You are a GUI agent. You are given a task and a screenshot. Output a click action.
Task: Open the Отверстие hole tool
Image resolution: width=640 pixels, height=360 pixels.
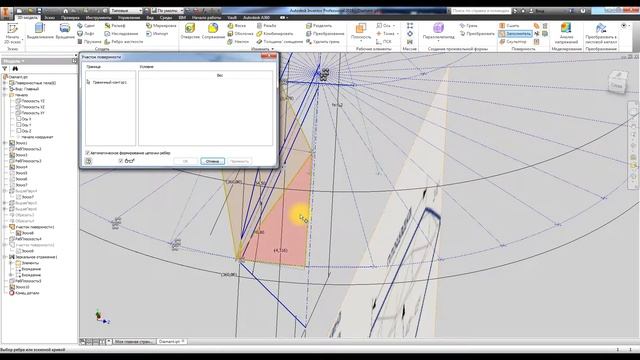190,31
